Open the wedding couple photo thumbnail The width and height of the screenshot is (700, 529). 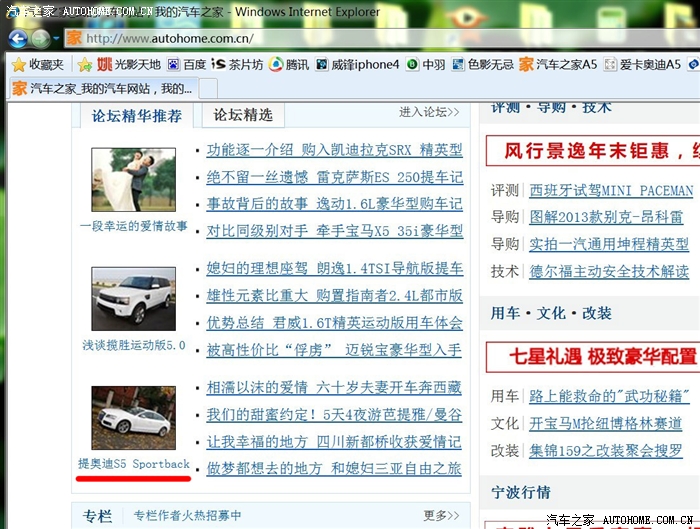133,179
